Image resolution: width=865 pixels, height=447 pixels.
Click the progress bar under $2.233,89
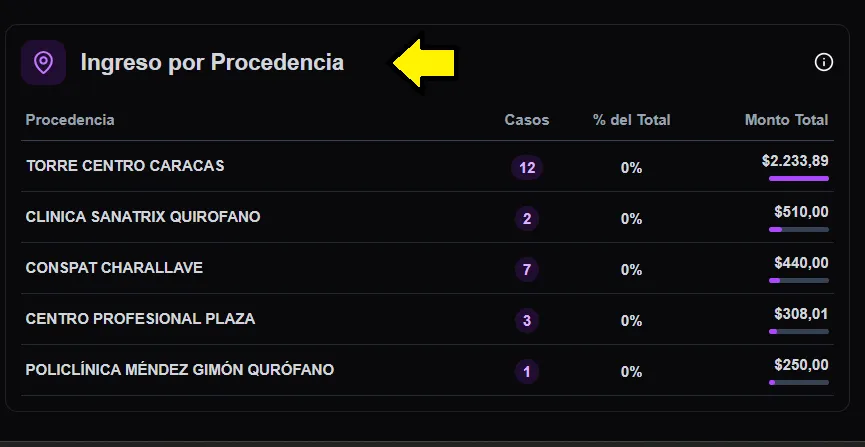pos(798,179)
